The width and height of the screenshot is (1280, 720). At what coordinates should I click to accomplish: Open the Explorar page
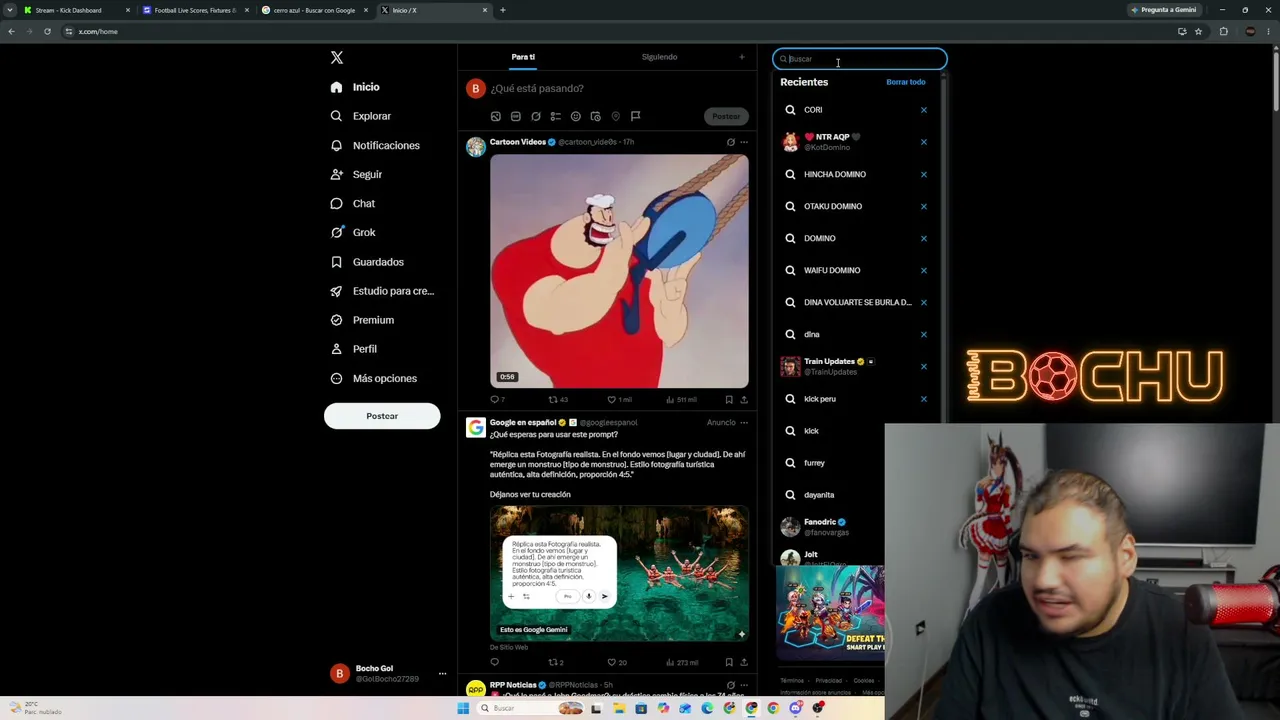pos(361,116)
